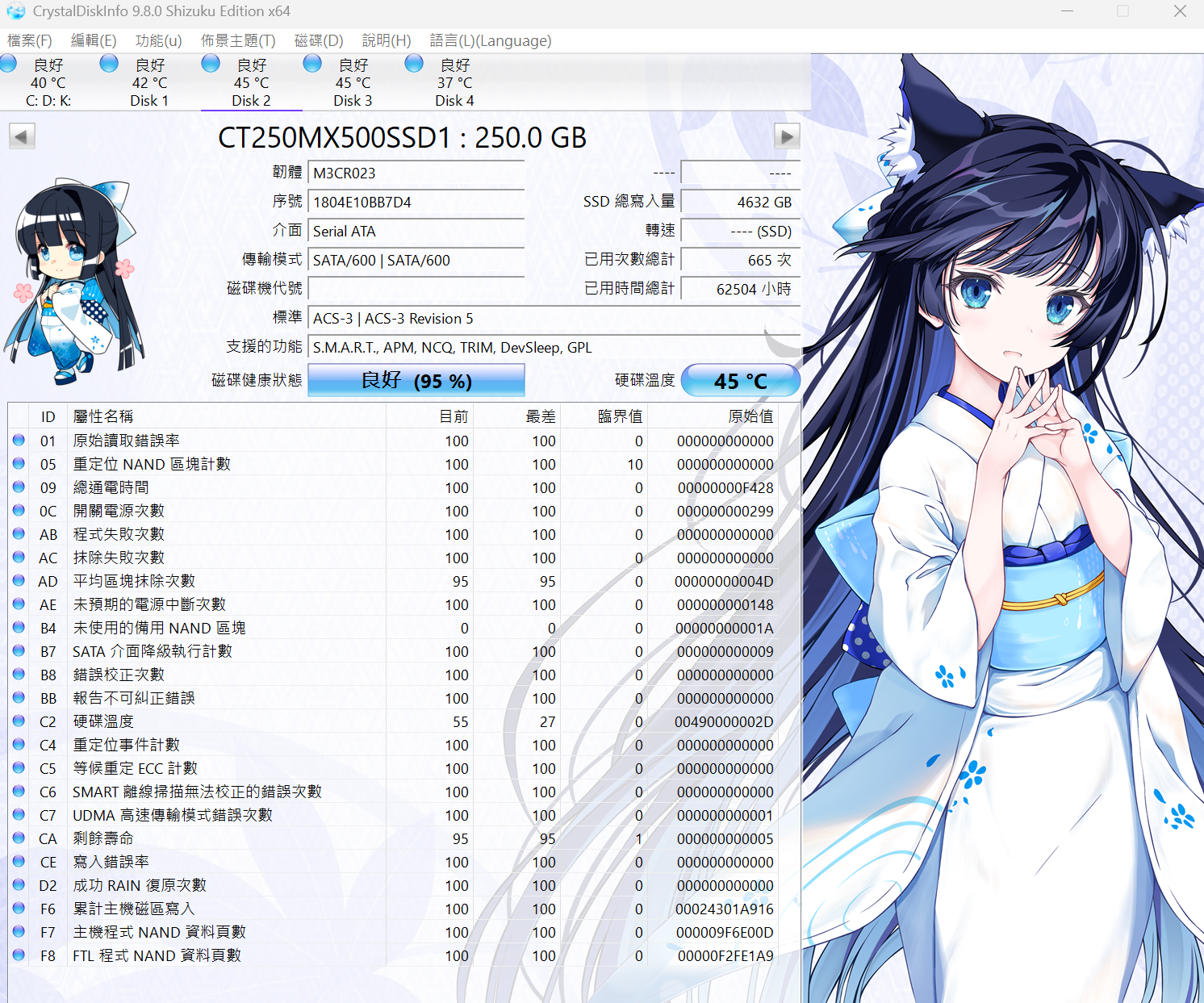Select the C: D: K: drive tab

click(48, 83)
